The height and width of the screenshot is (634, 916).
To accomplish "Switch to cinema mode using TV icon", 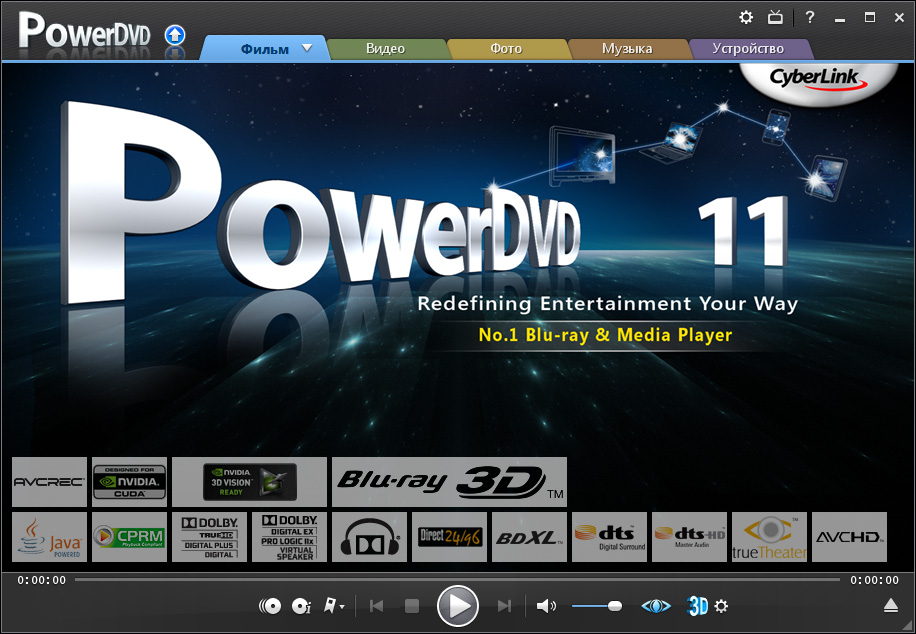I will [775, 17].
